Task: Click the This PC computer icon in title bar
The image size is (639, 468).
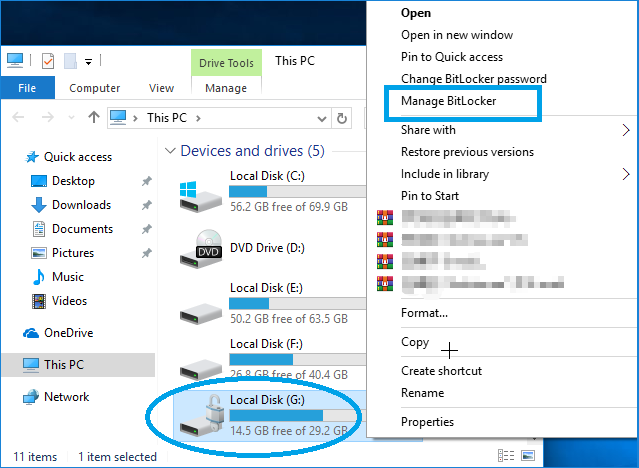Action: pos(15,60)
